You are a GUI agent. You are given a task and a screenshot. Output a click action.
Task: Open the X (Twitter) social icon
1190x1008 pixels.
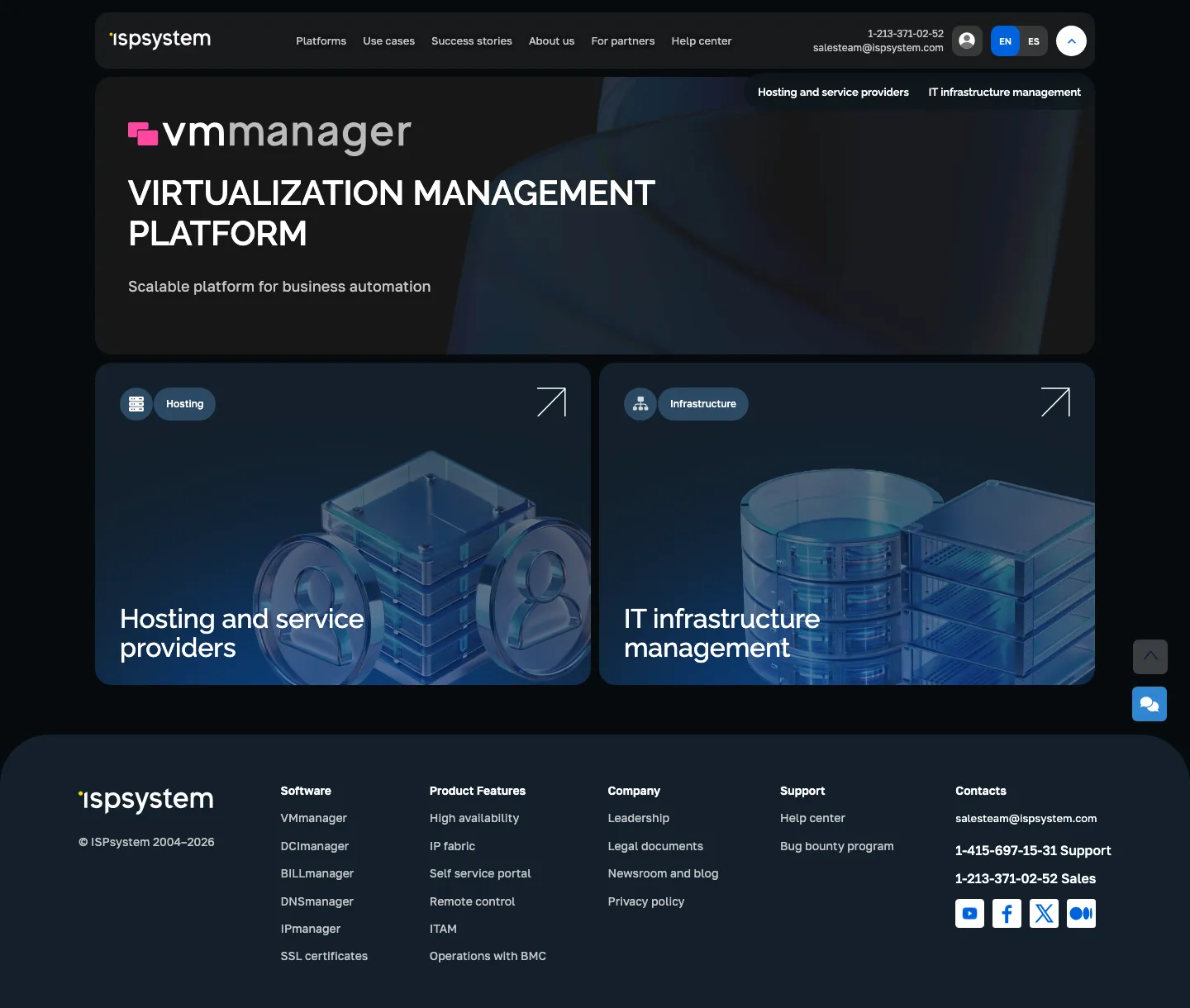[x=1044, y=914]
